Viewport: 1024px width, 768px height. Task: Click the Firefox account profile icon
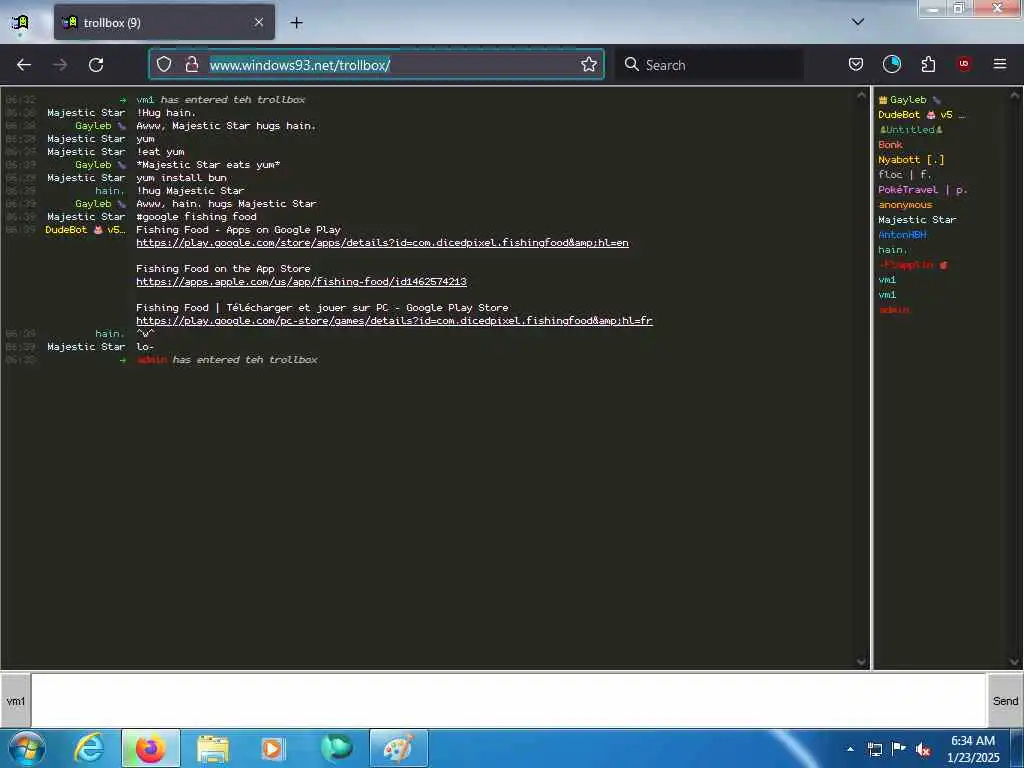[x=891, y=64]
